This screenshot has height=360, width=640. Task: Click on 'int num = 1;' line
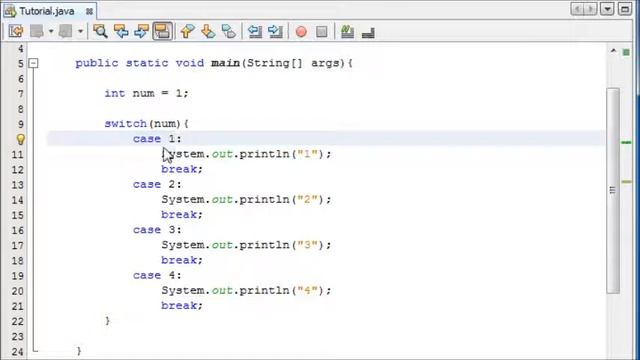(x=147, y=93)
